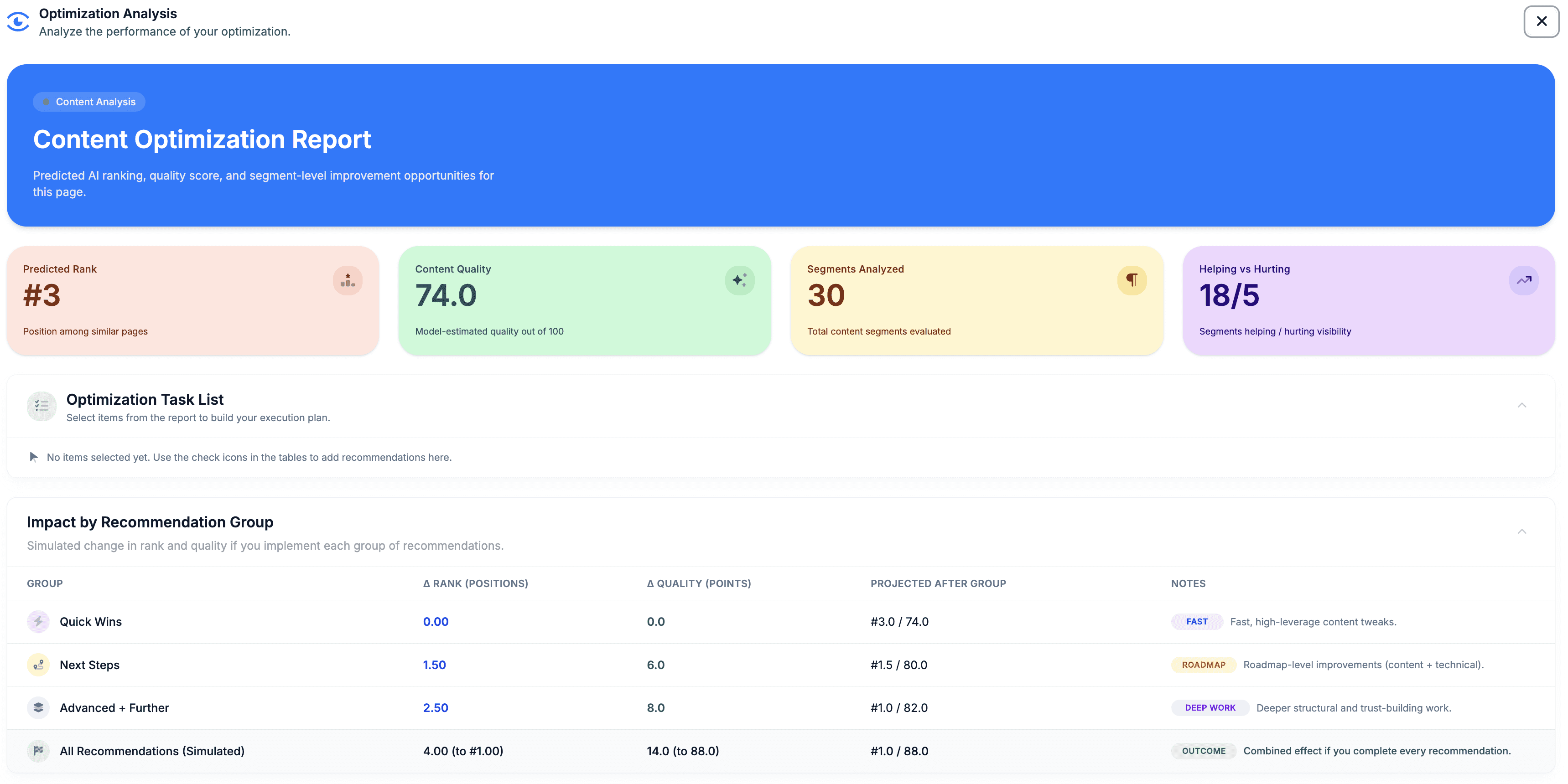Click the lightning bolt icon for Quick Wins

(38, 622)
